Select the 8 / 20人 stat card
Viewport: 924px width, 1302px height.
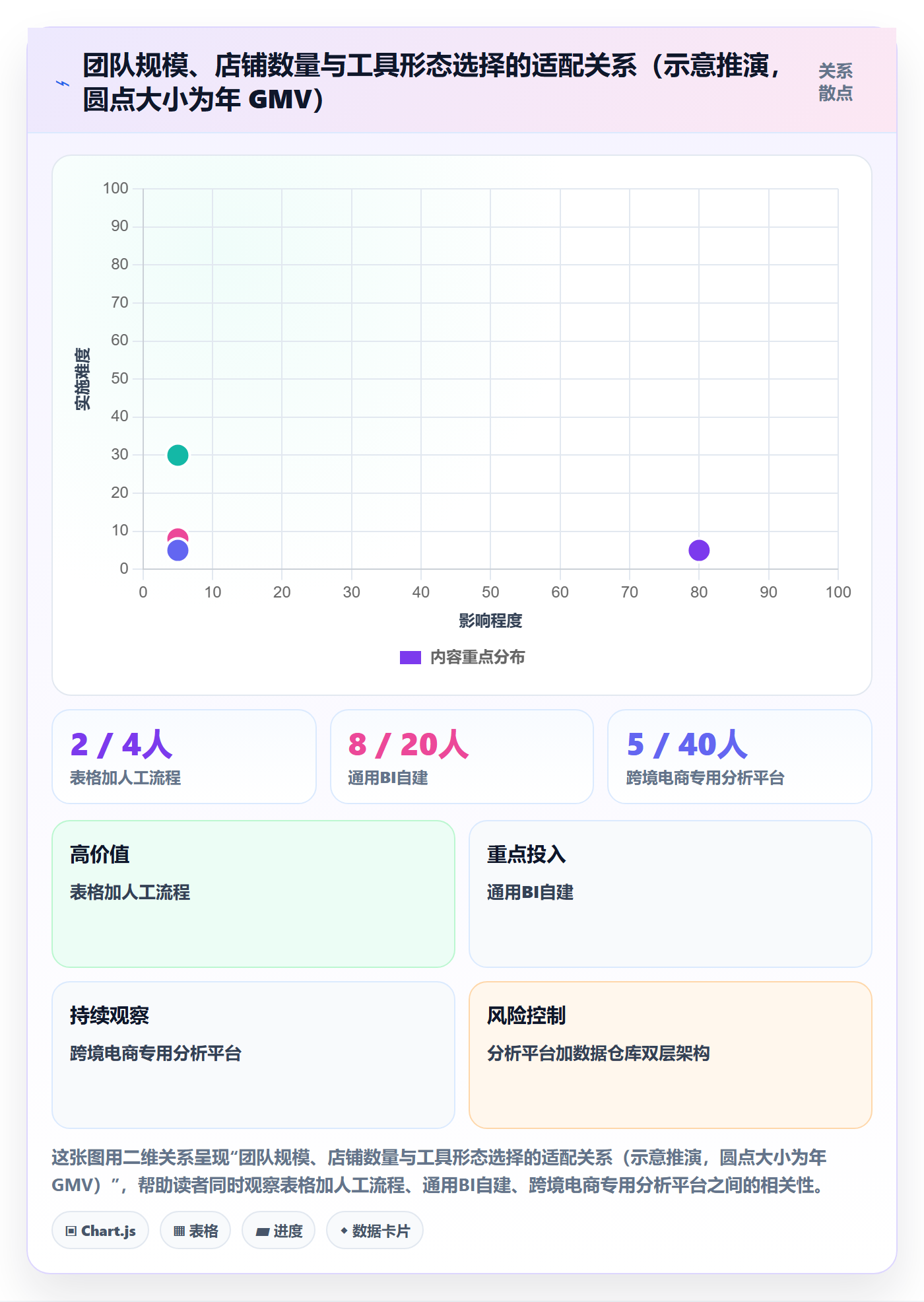pyautogui.click(x=462, y=757)
